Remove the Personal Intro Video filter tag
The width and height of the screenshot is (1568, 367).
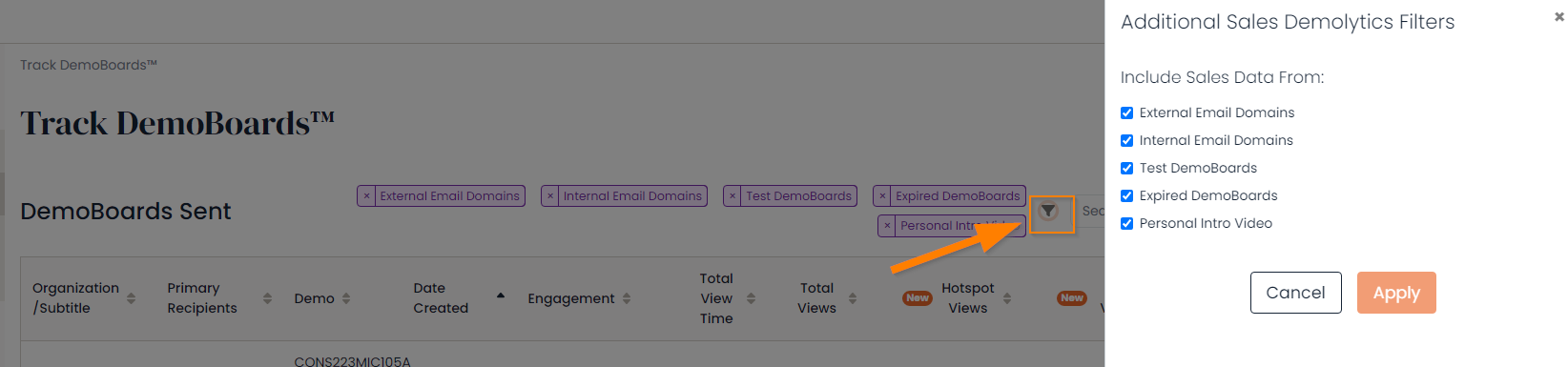pos(887,226)
